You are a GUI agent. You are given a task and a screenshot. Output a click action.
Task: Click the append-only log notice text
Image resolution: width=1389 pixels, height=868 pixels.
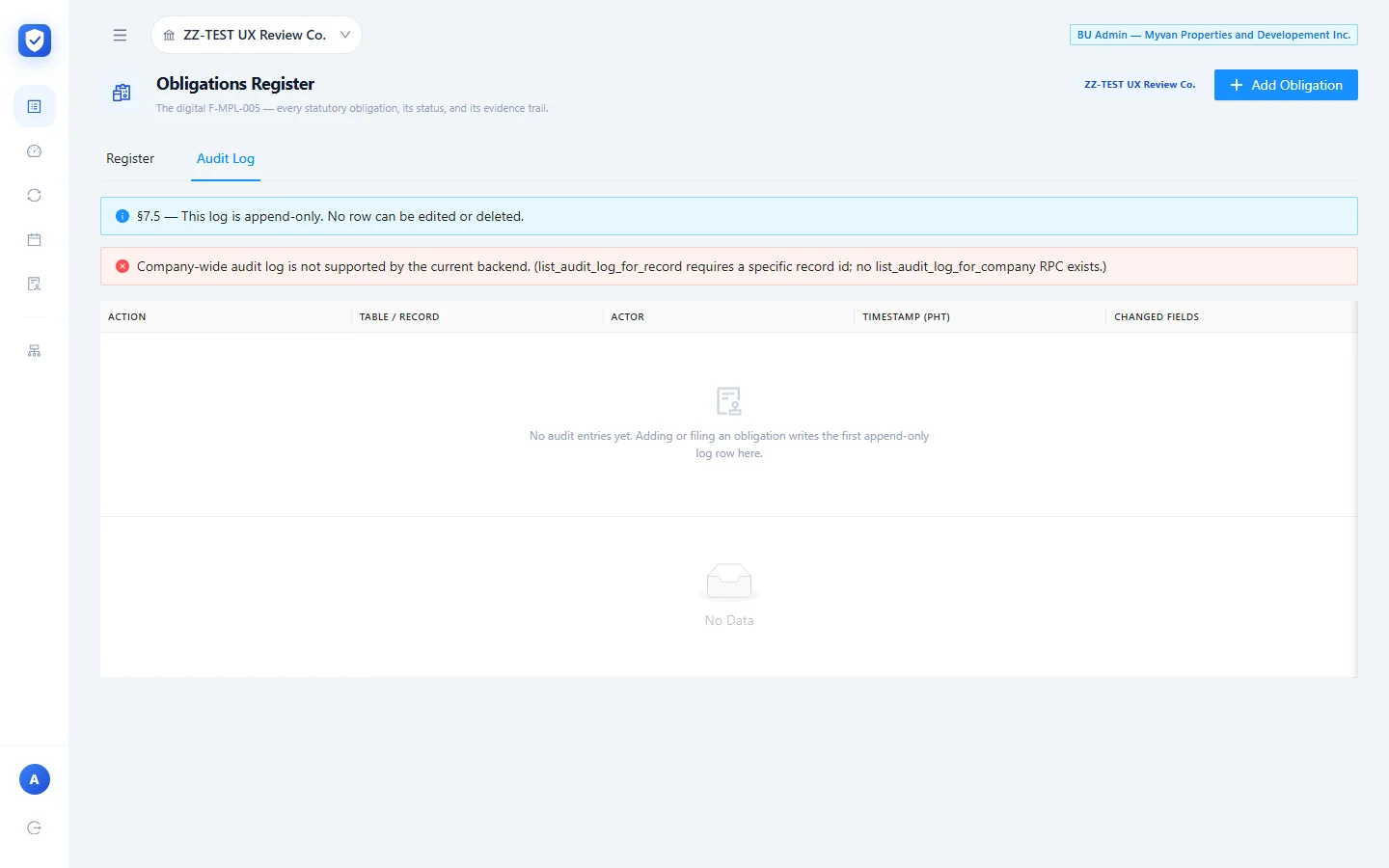(x=331, y=216)
